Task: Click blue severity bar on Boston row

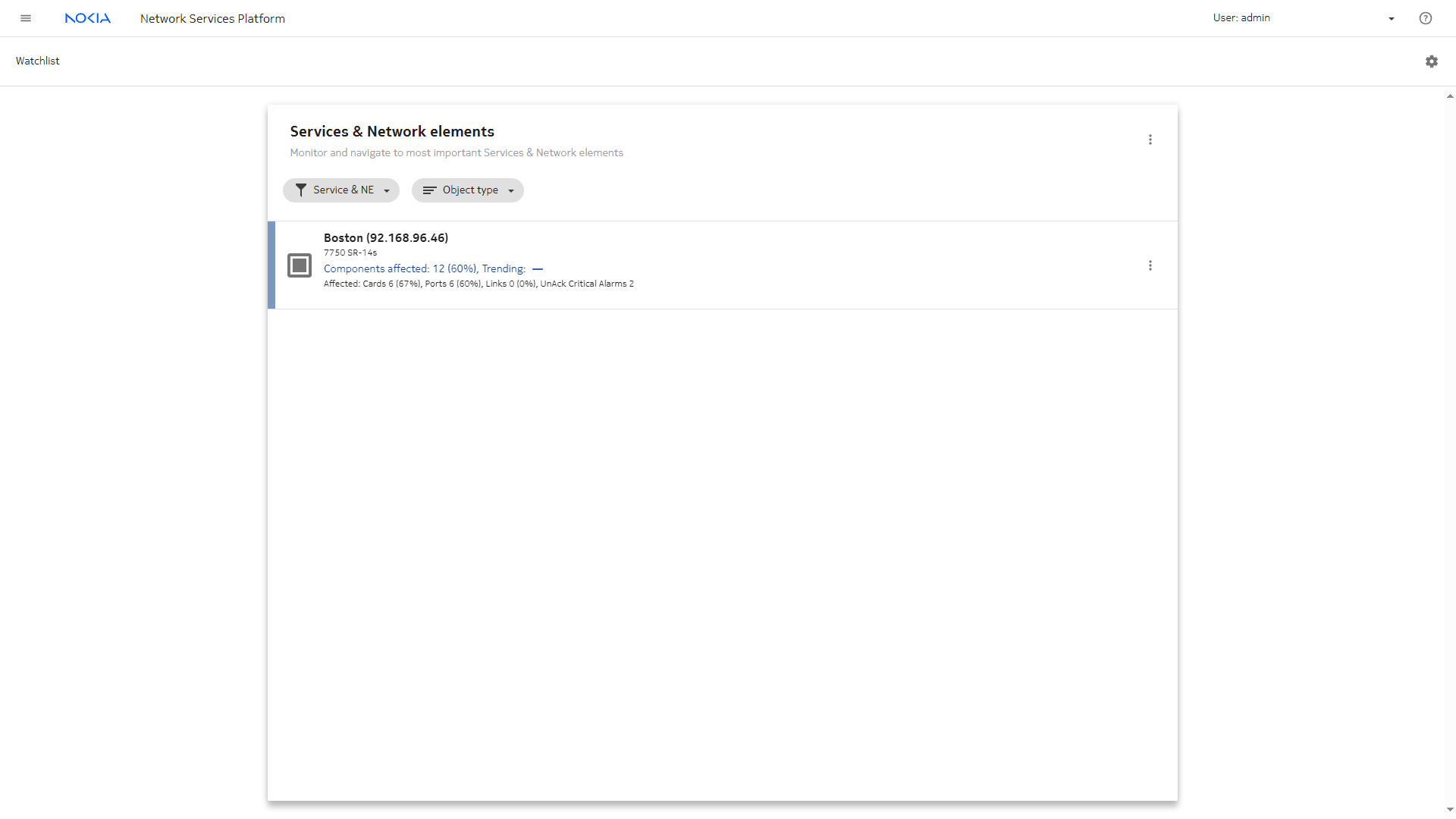Action: click(271, 265)
